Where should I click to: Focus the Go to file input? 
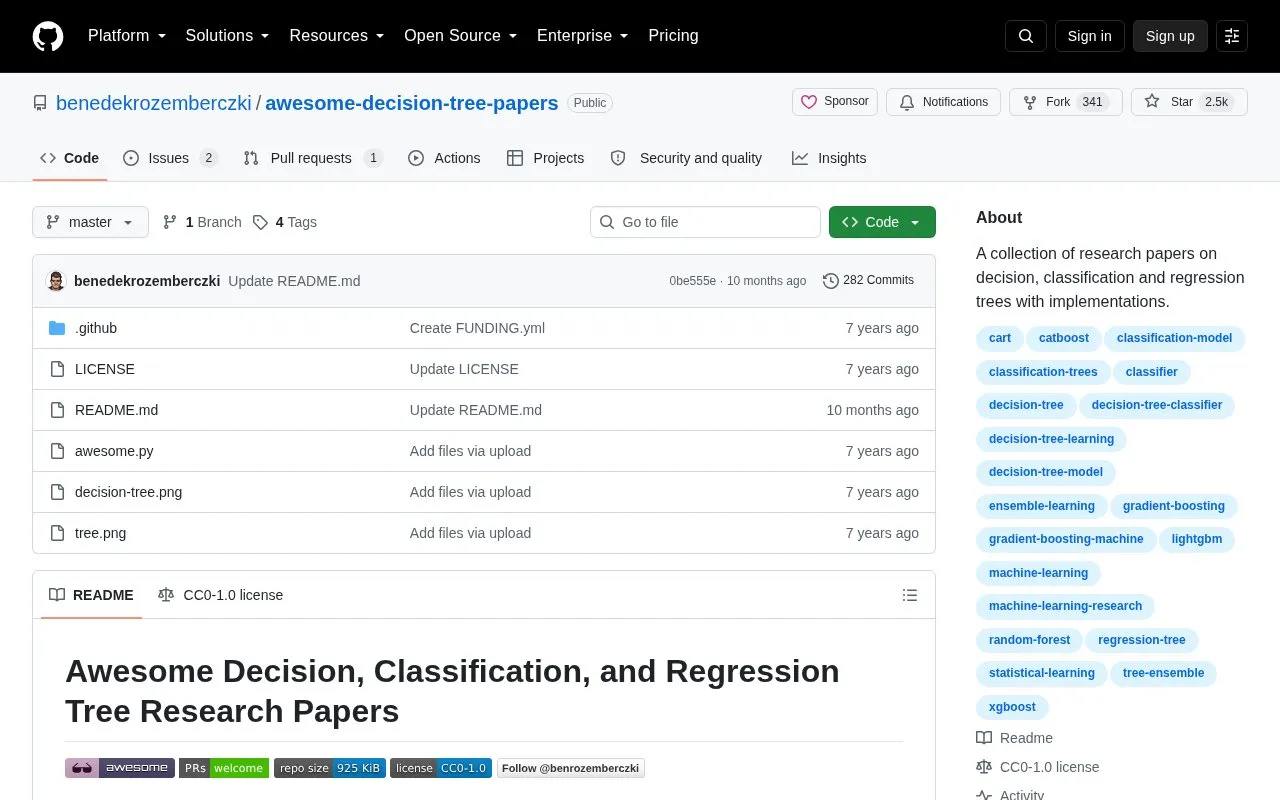pyautogui.click(x=705, y=222)
